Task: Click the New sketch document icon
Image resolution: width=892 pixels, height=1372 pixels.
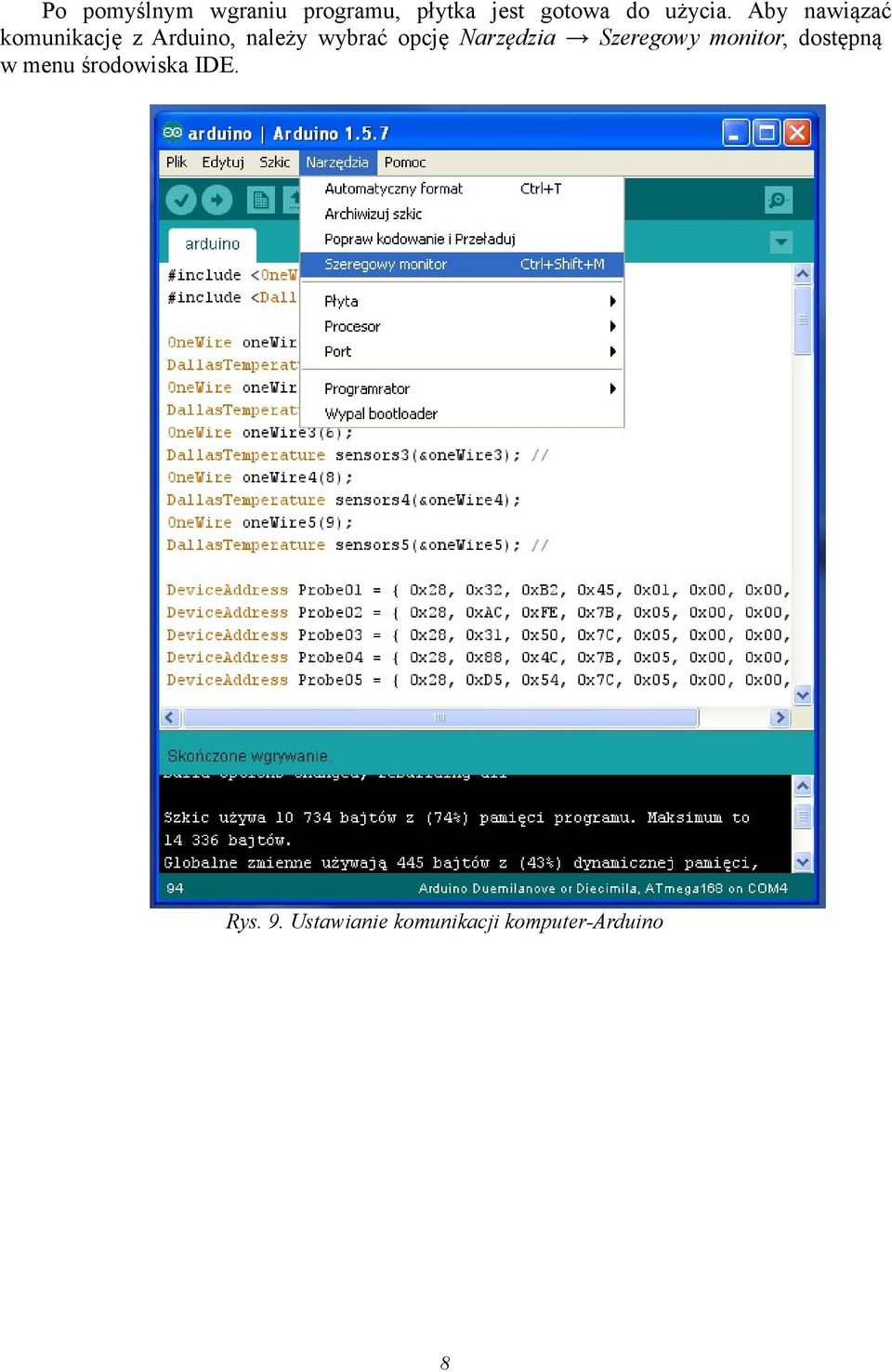Action: (x=260, y=199)
